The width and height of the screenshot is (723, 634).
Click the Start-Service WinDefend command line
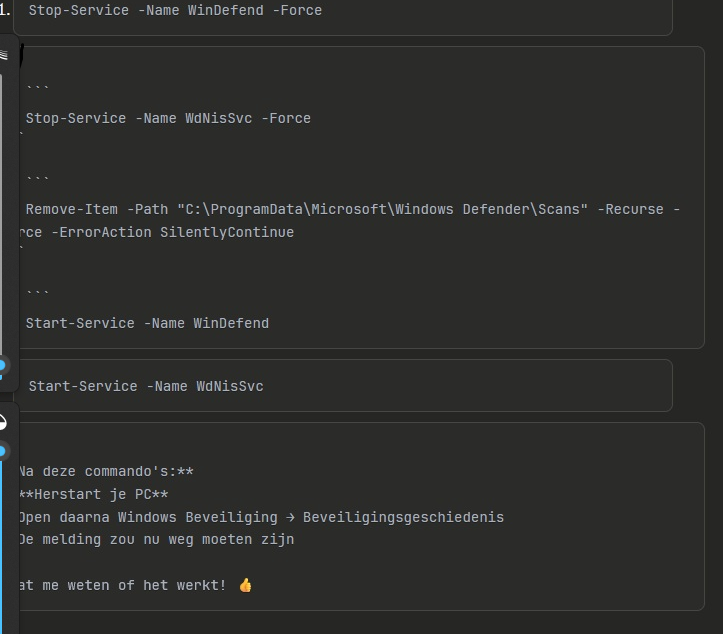(x=147, y=323)
